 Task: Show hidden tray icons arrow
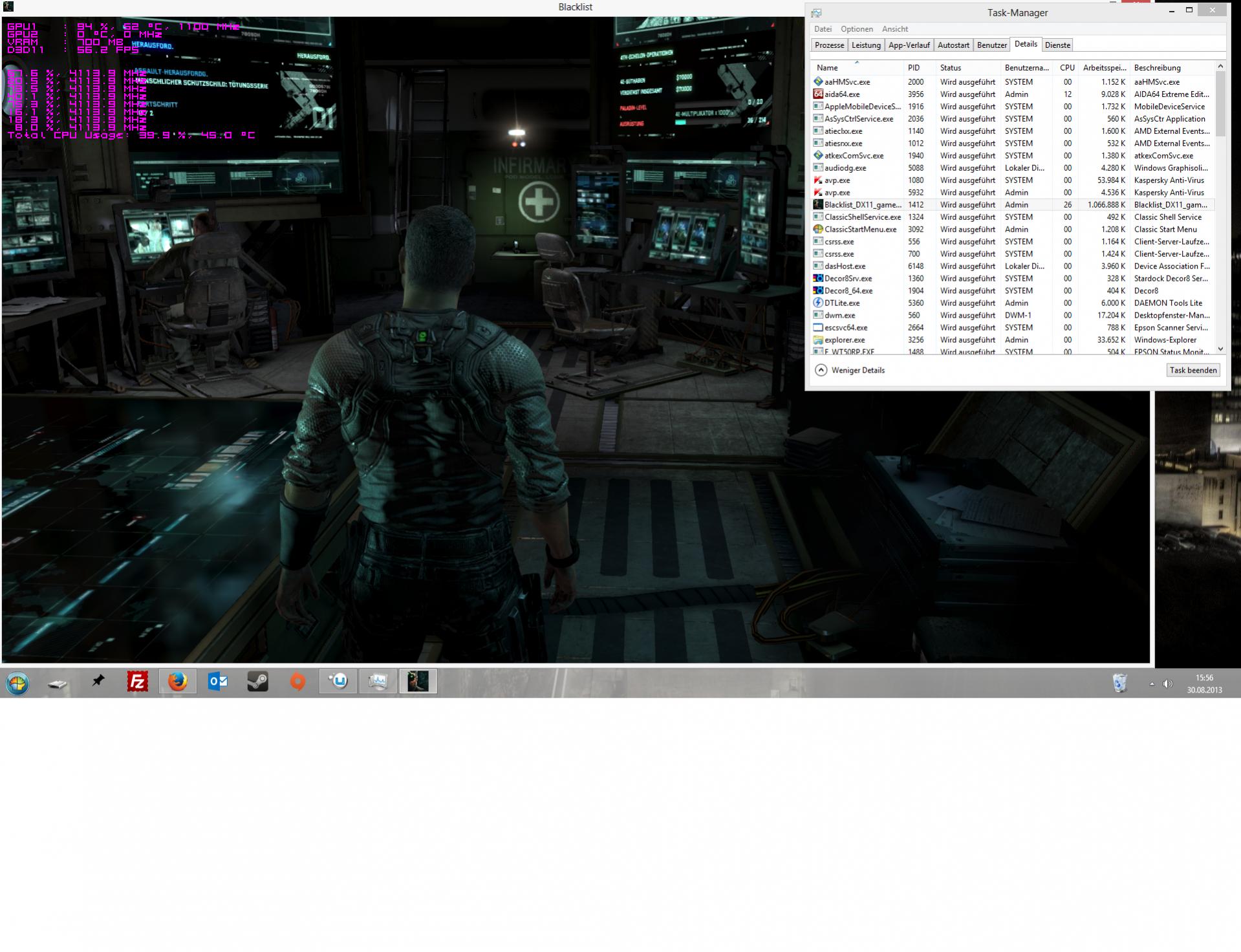pyautogui.click(x=1152, y=684)
